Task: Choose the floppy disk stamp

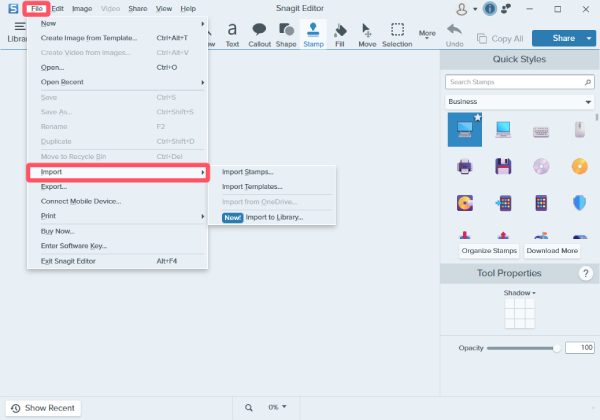Action: pos(503,166)
